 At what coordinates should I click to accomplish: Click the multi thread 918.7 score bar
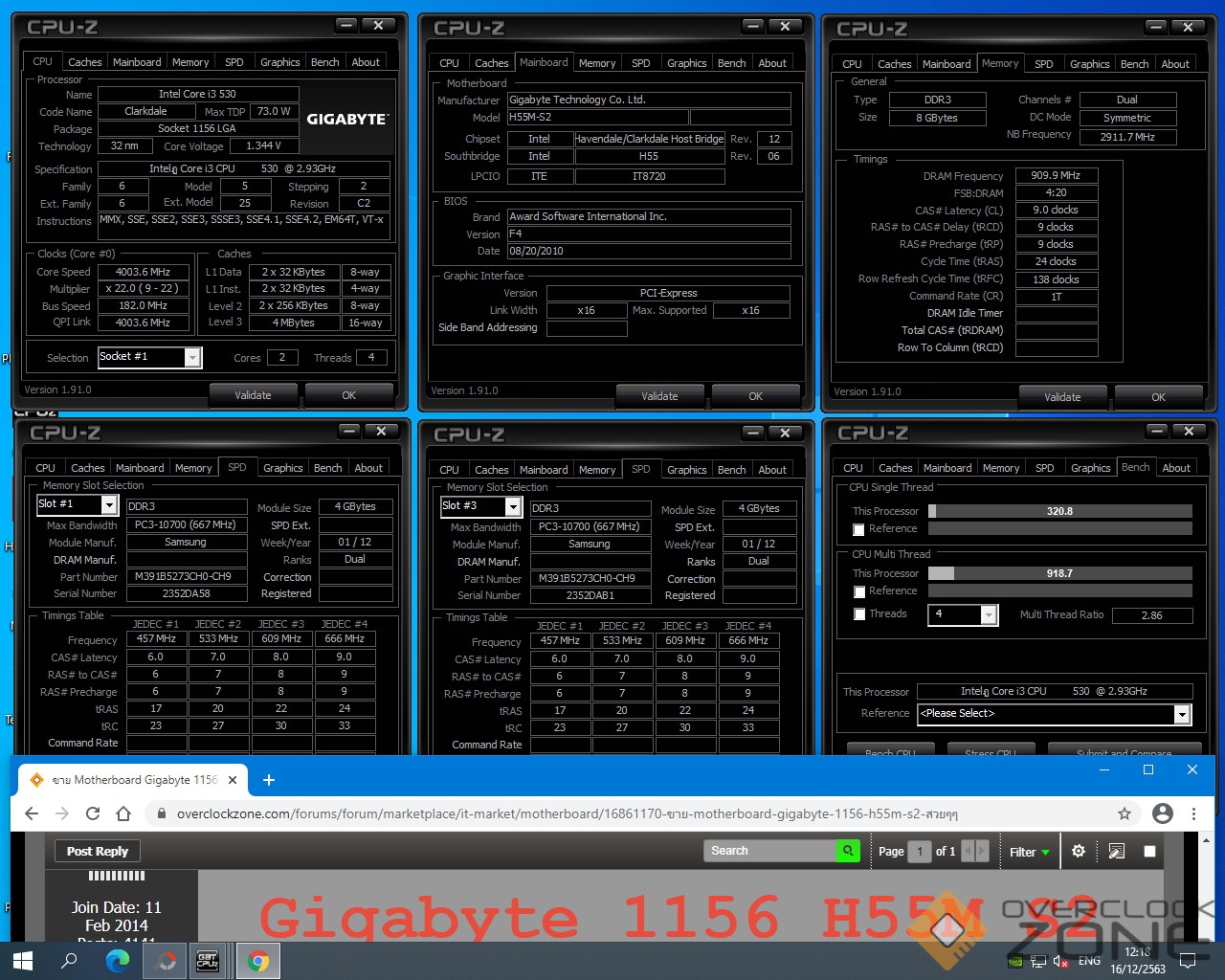1060,573
